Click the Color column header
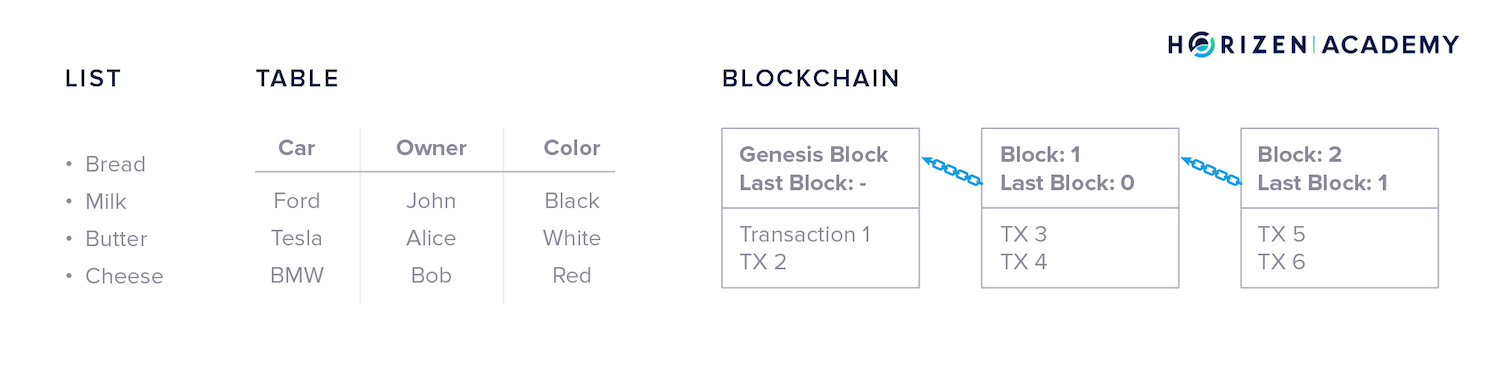The height and width of the screenshot is (370, 1500). point(572,148)
